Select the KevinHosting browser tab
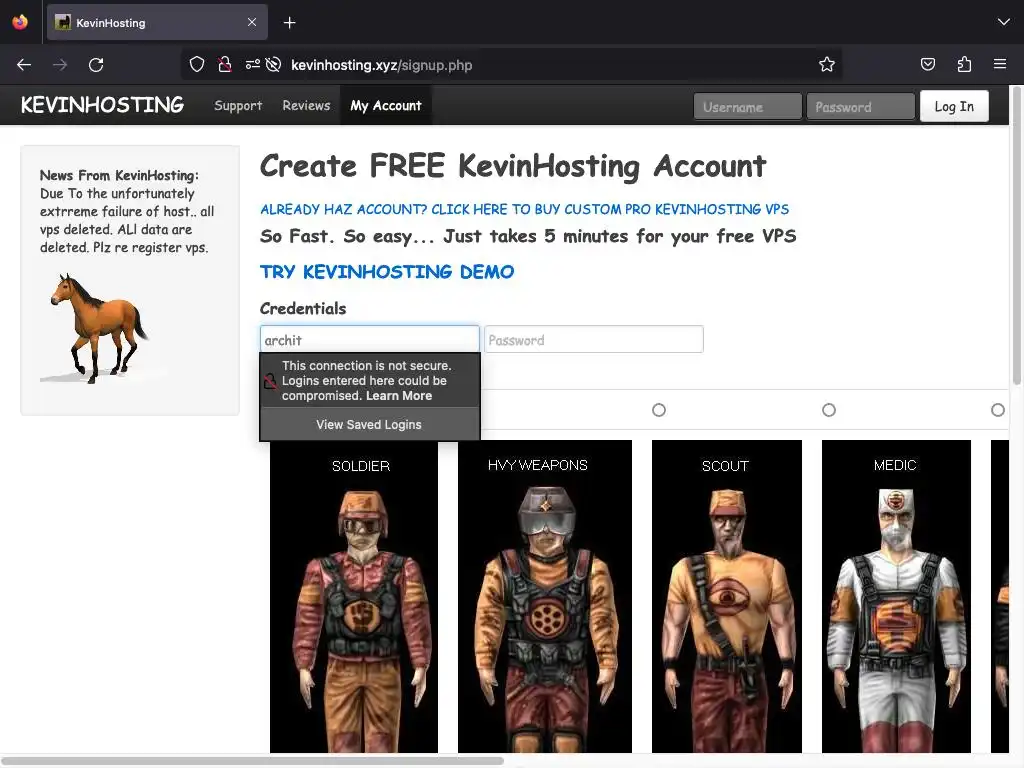The height and width of the screenshot is (768, 1024). [x=157, y=22]
